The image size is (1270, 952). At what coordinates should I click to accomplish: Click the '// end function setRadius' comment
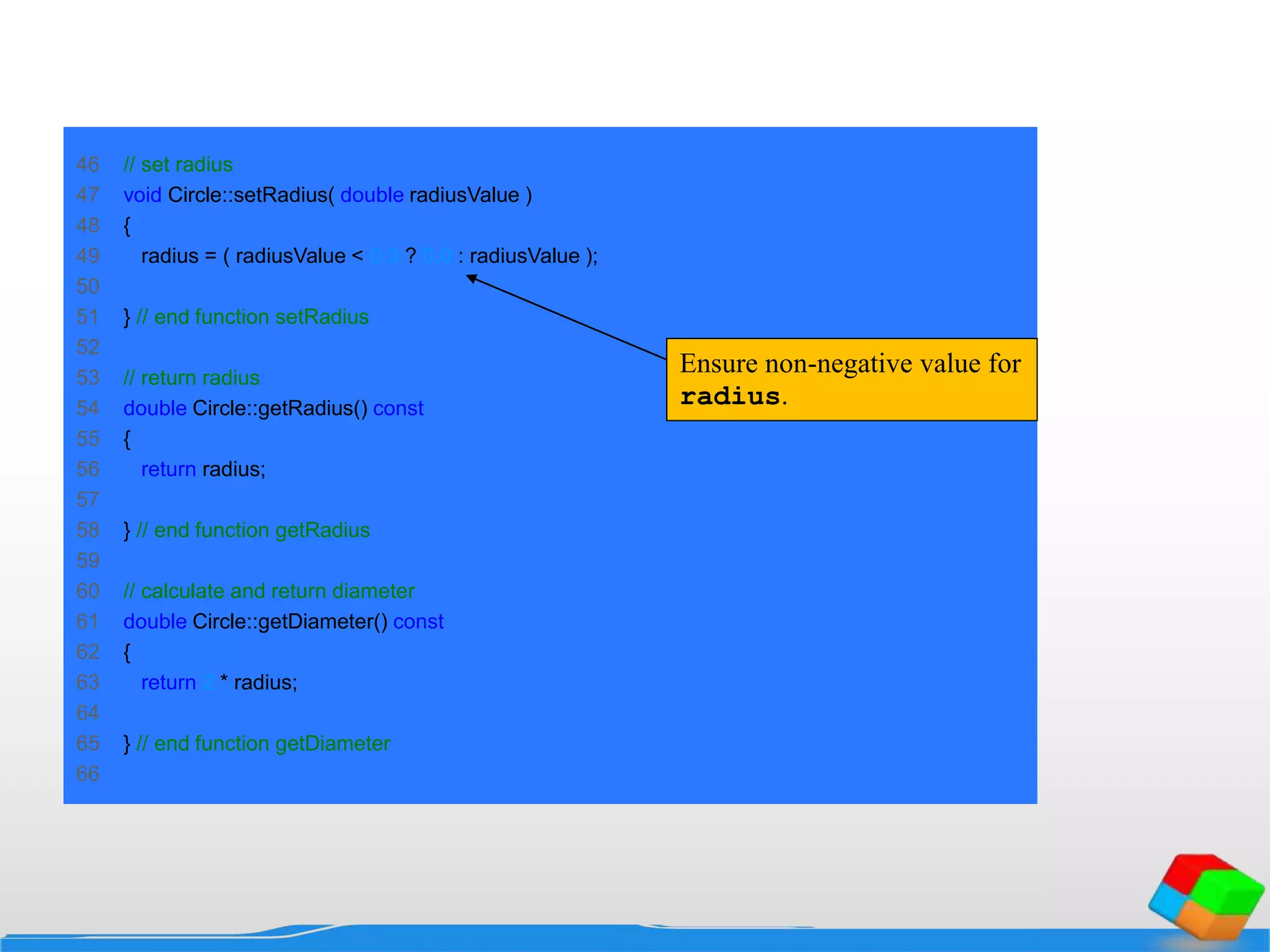click(252, 317)
